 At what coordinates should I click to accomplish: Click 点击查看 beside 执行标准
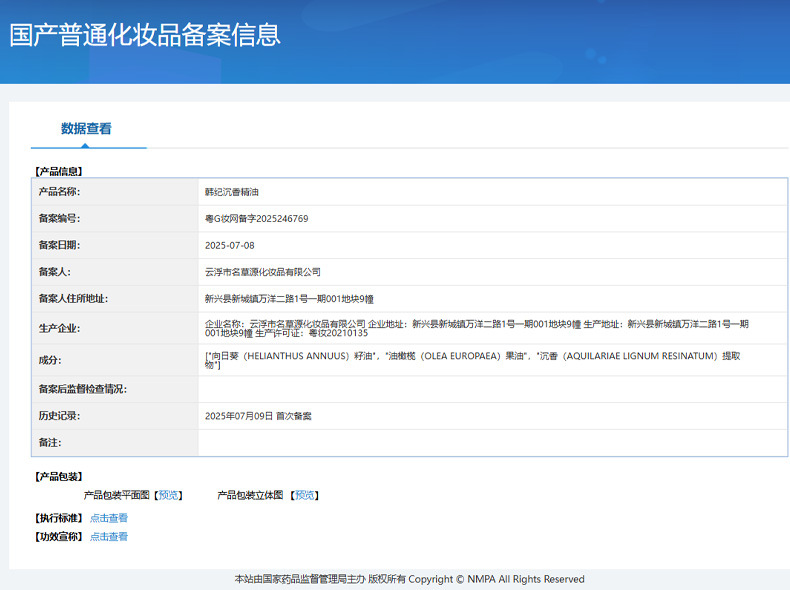pos(109,518)
